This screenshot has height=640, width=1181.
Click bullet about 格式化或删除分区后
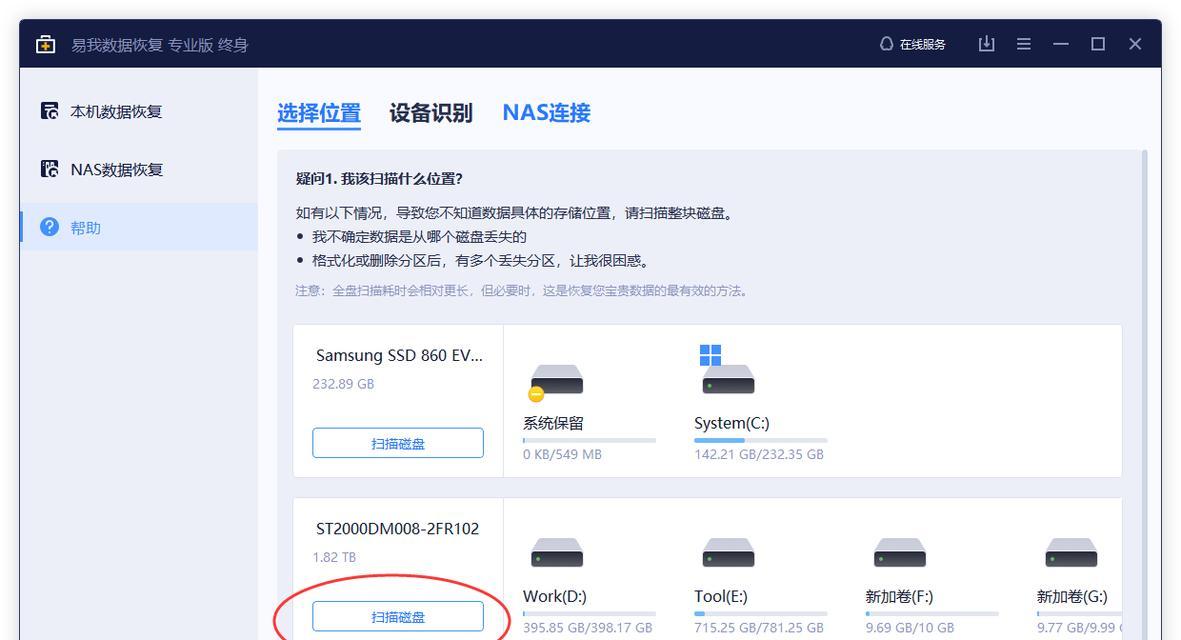[x=483, y=261]
